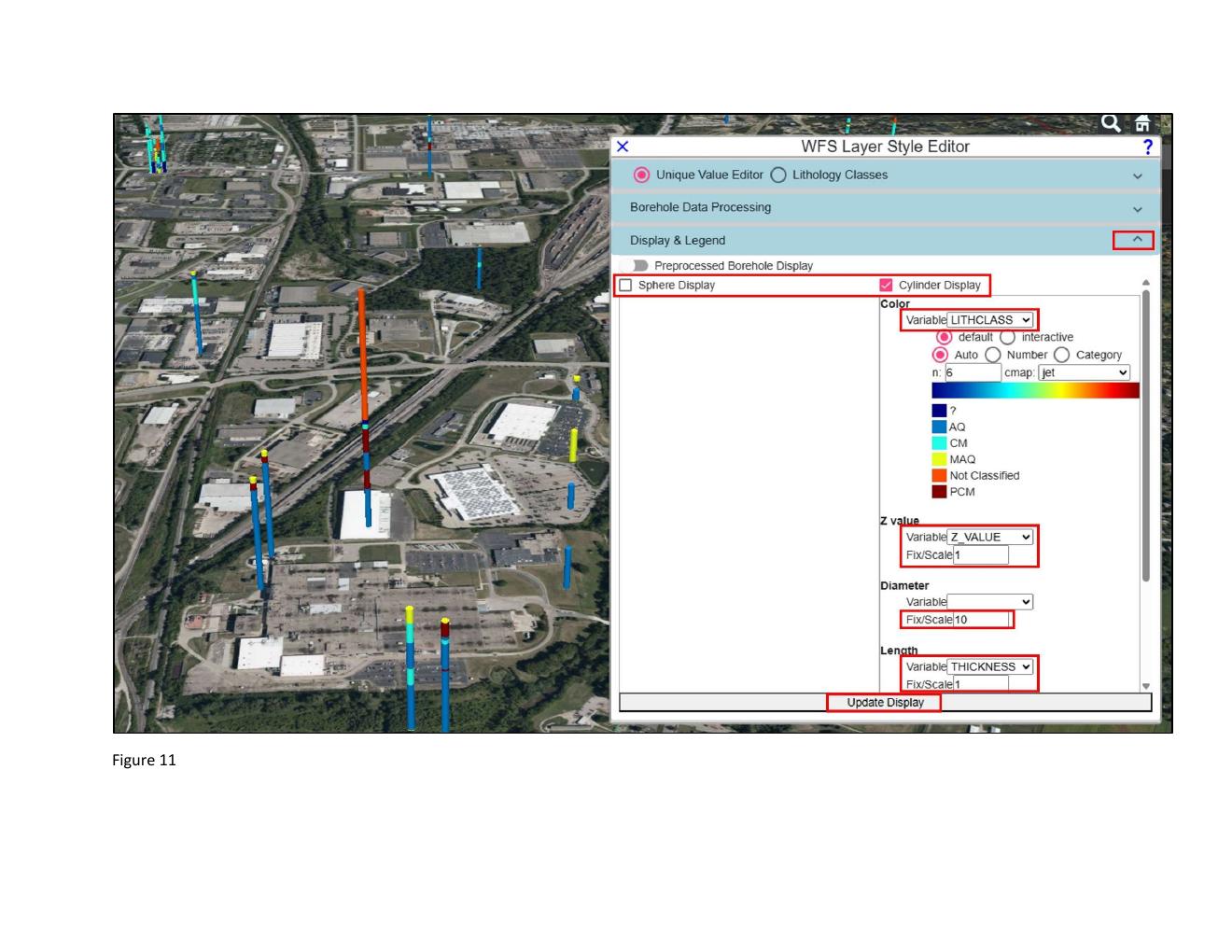The width and height of the screenshot is (1232, 952).
Task: Click the home view icon
Action: (x=1141, y=123)
